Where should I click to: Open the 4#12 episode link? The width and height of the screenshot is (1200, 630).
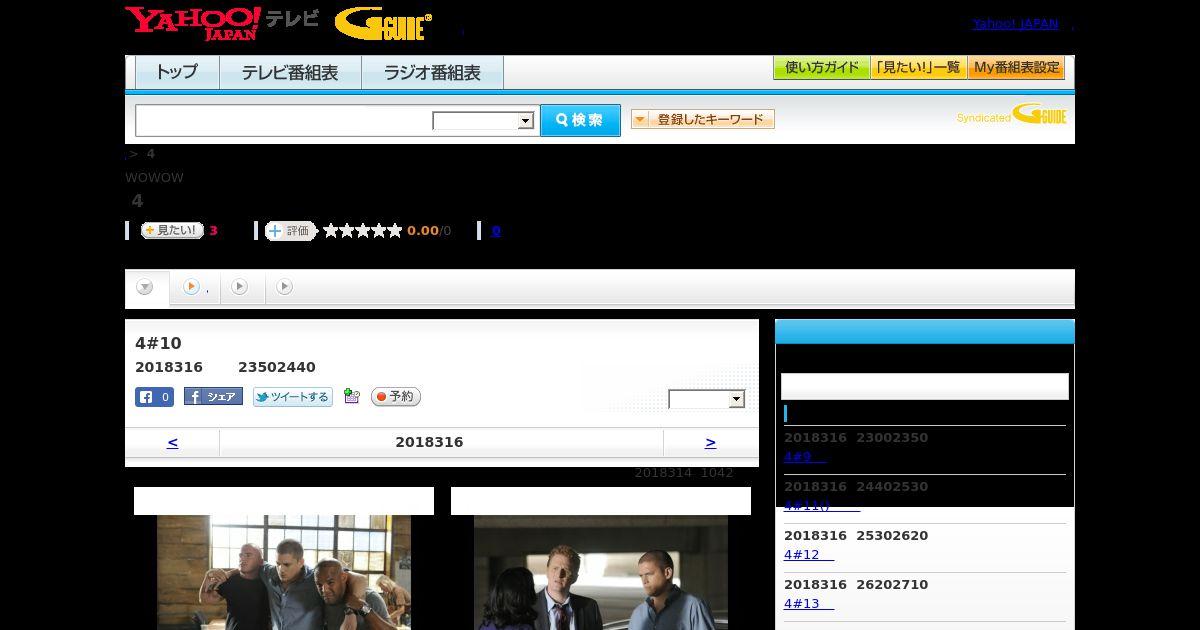[x=809, y=555]
